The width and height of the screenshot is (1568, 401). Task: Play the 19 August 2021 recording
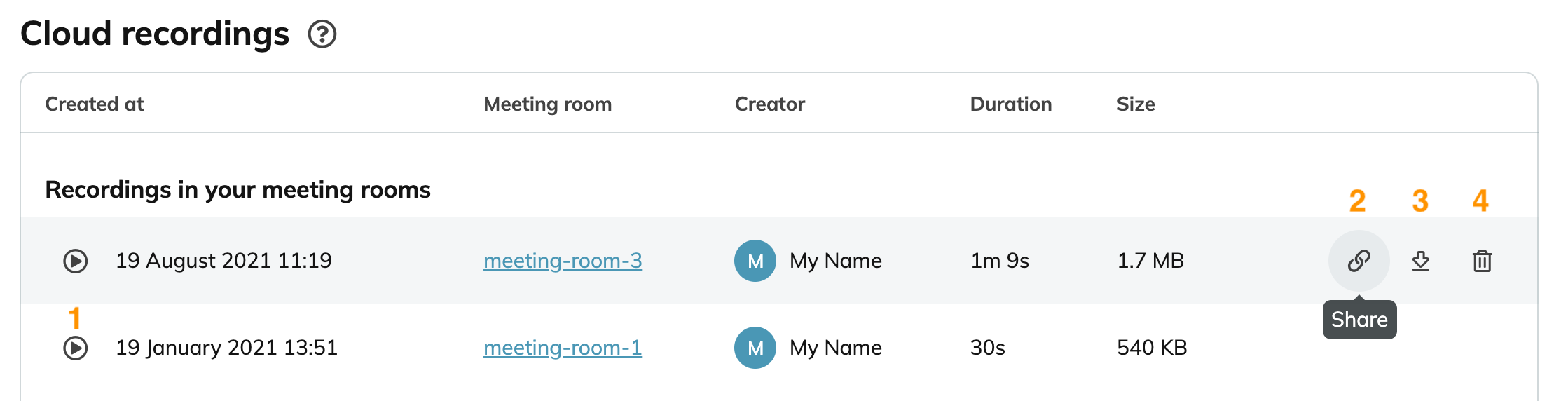75,261
